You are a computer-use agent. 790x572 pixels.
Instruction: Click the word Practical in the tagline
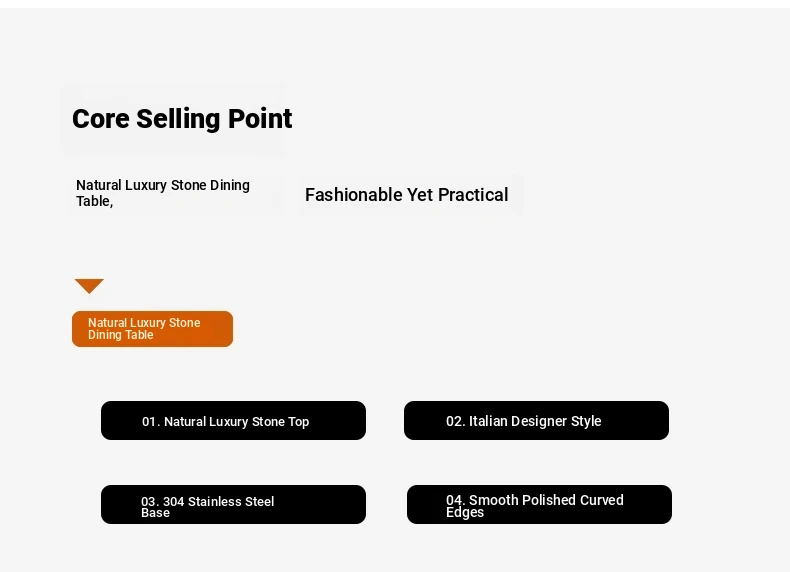(x=473, y=195)
